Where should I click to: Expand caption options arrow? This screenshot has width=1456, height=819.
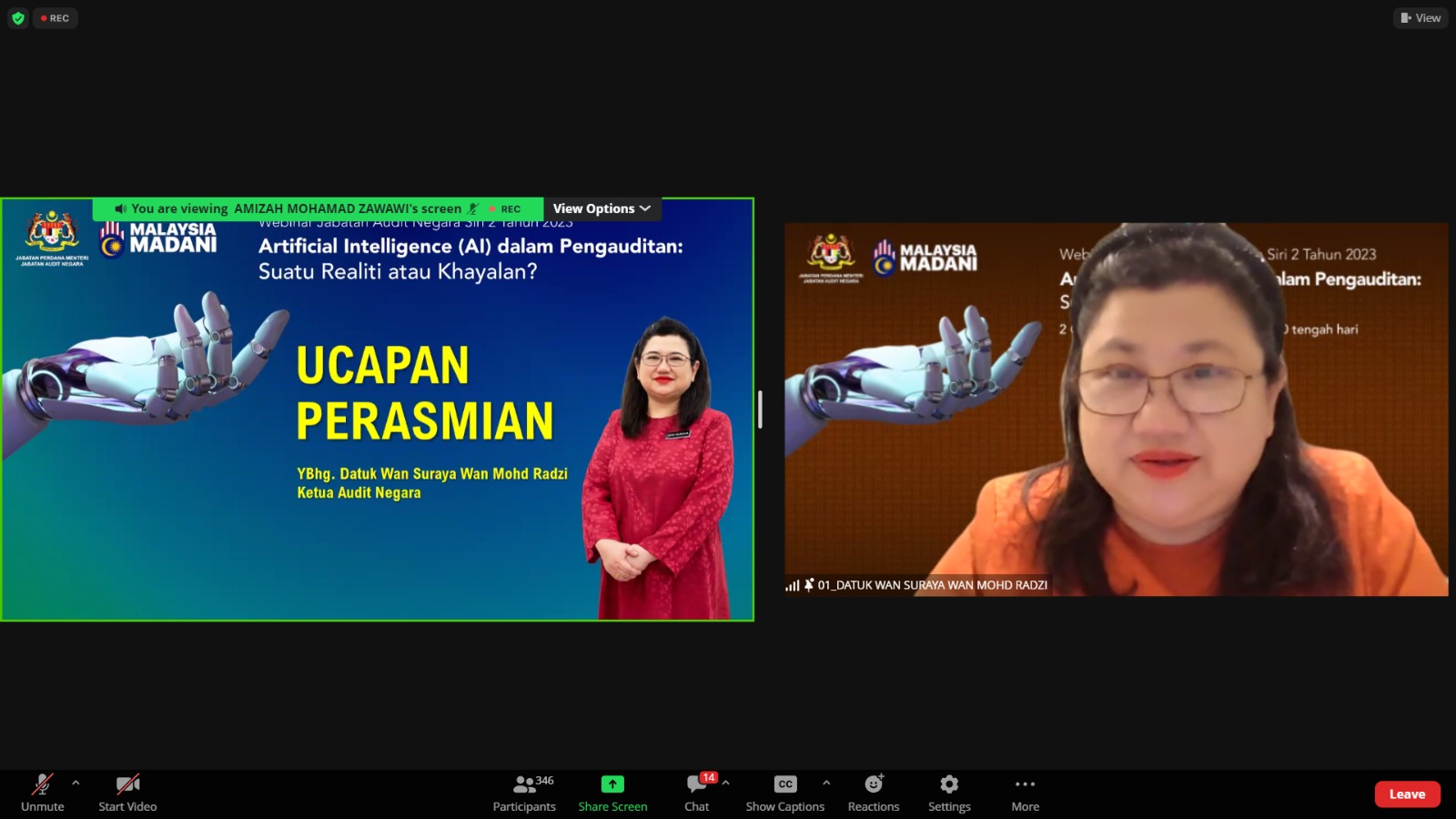(x=826, y=783)
